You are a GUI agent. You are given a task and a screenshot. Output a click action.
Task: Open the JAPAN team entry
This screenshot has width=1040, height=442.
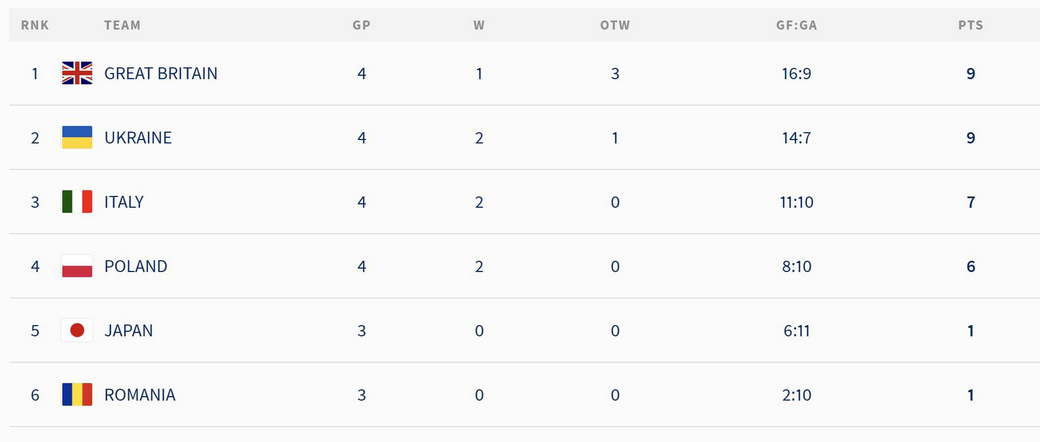[x=129, y=331]
